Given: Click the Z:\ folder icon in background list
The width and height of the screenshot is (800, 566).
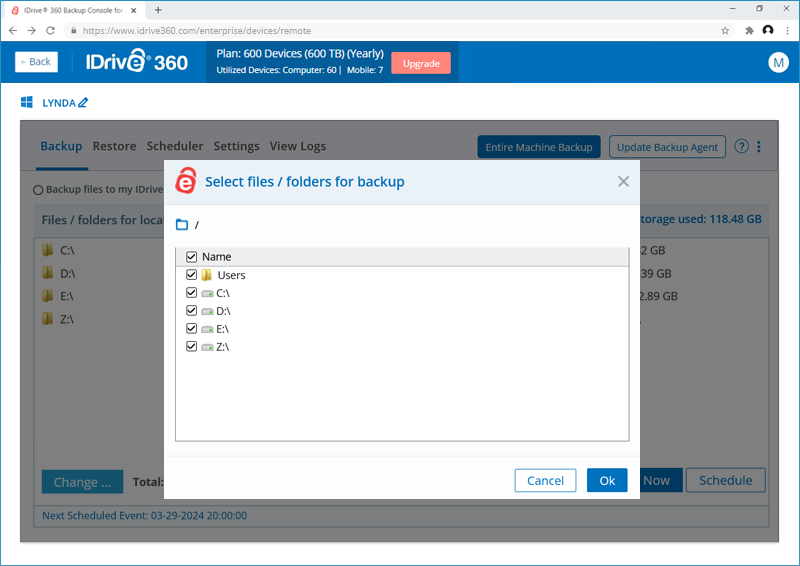Looking at the screenshot, I should [47, 319].
